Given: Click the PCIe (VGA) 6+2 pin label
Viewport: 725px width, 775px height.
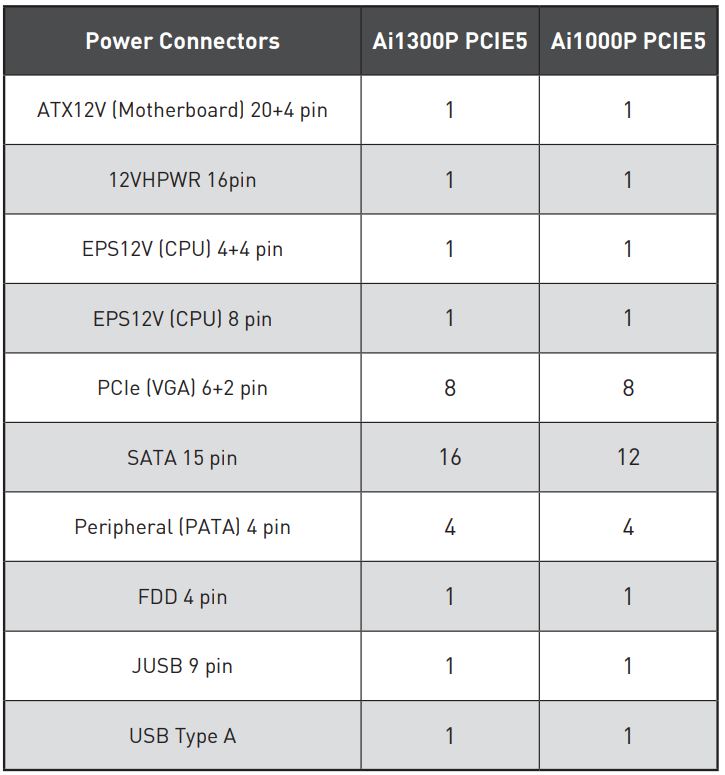Looking at the screenshot, I should click(x=182, y=387).
